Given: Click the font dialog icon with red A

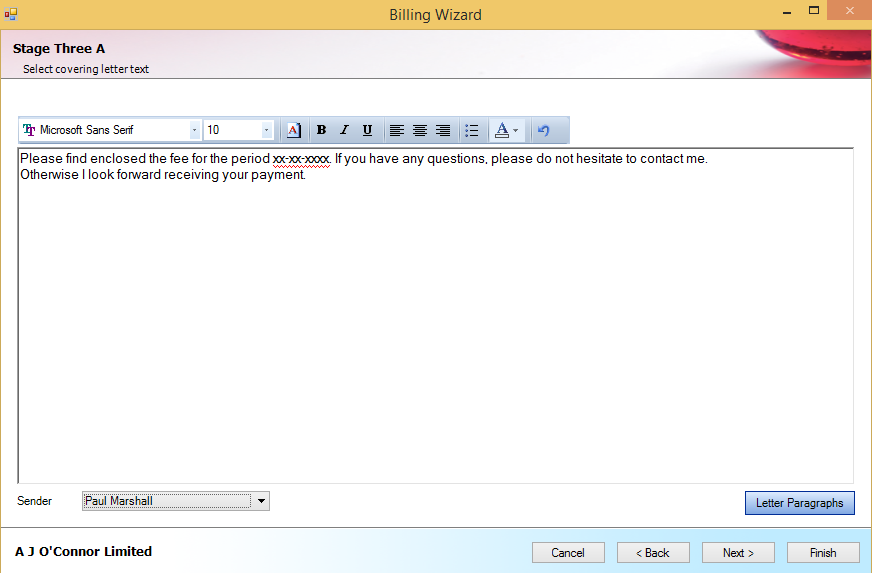Looking at the screenshot, I should (294, 130).
